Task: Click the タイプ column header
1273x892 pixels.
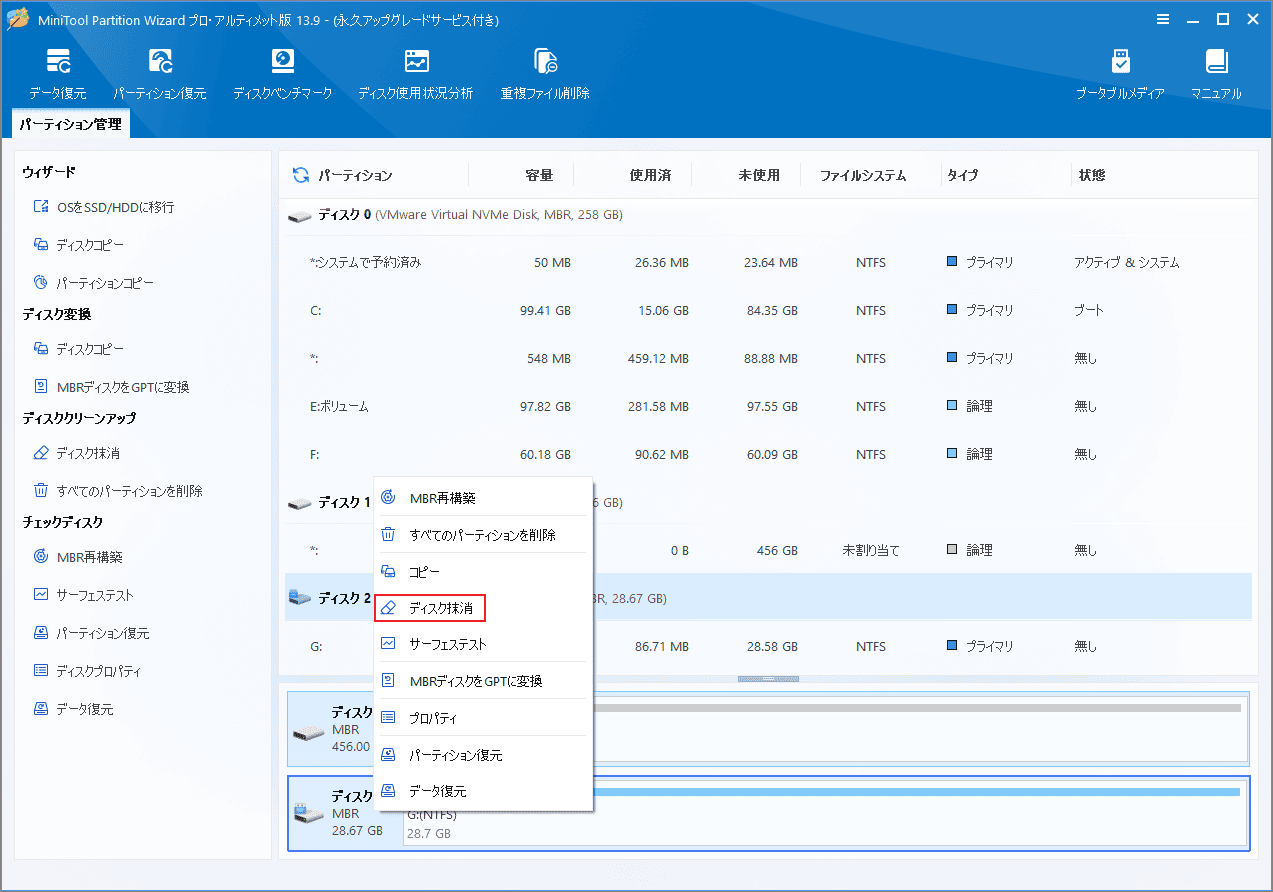Action: coord(962,175)
